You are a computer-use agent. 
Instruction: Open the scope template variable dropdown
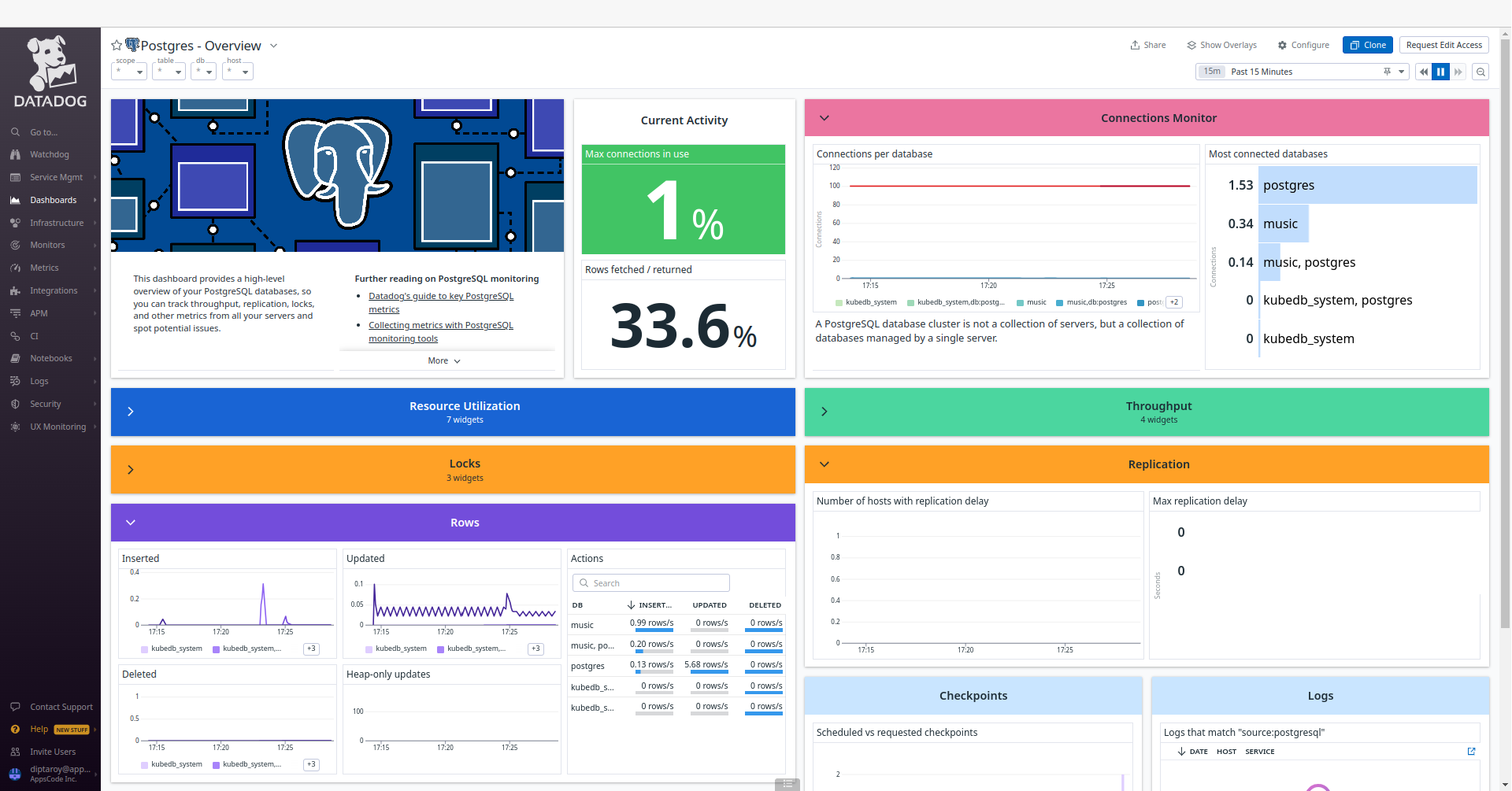coord(128,72)
